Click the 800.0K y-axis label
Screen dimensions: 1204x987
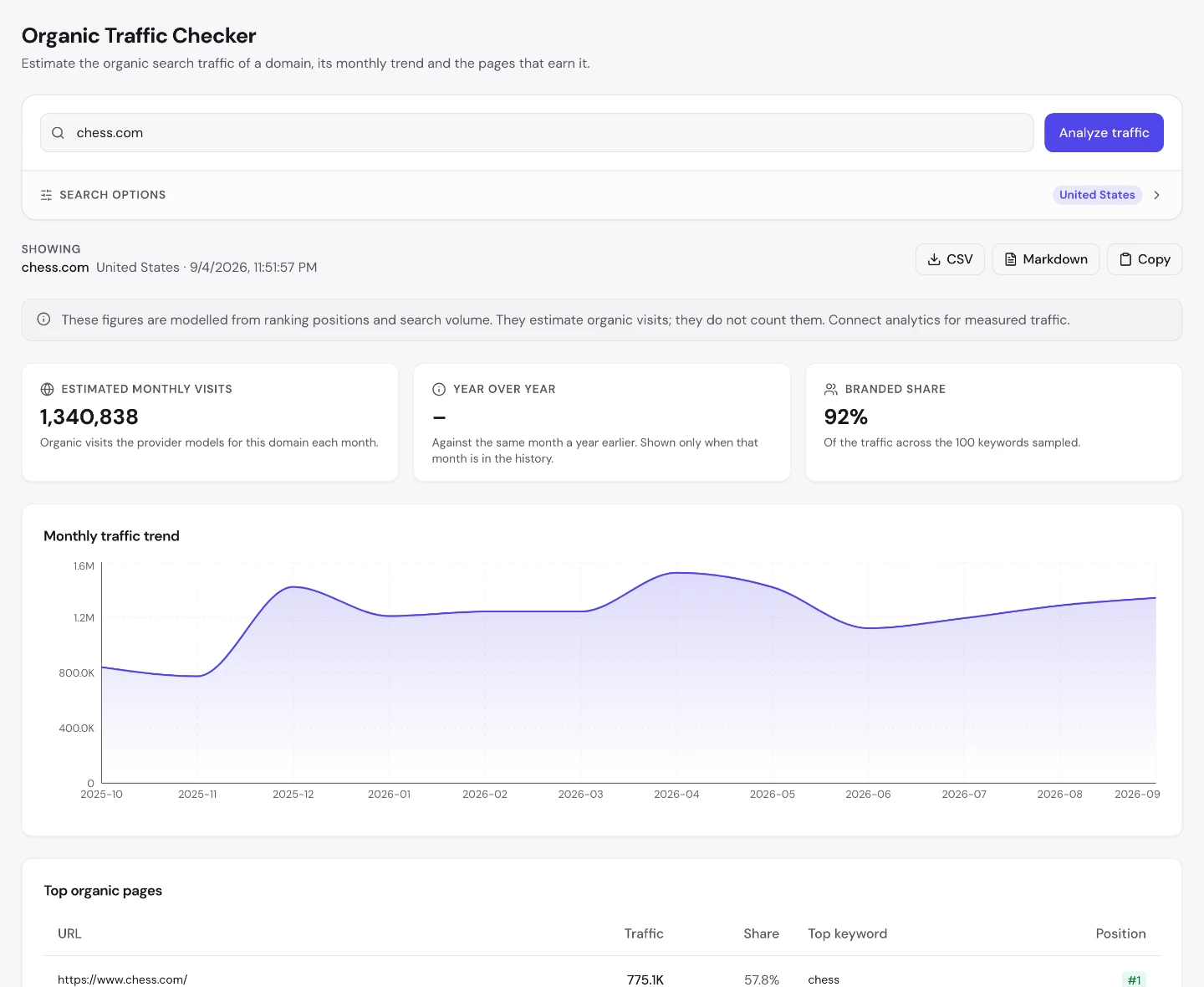(76, 673)
